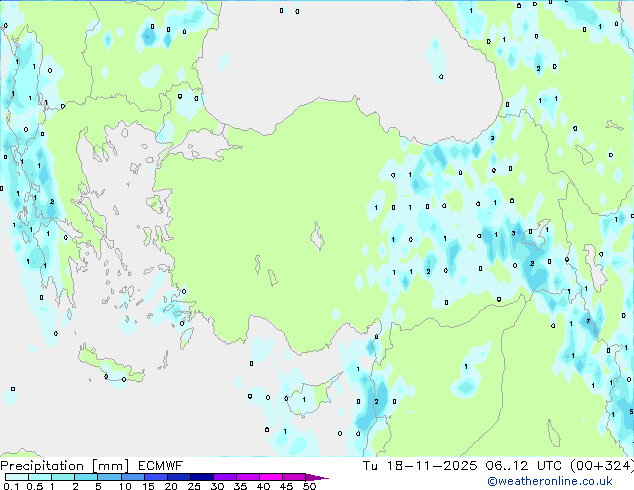This screenshot has width=634, height=490.
Task: Select the 1–2 mm legend swatch
Action: click(63, 477)
